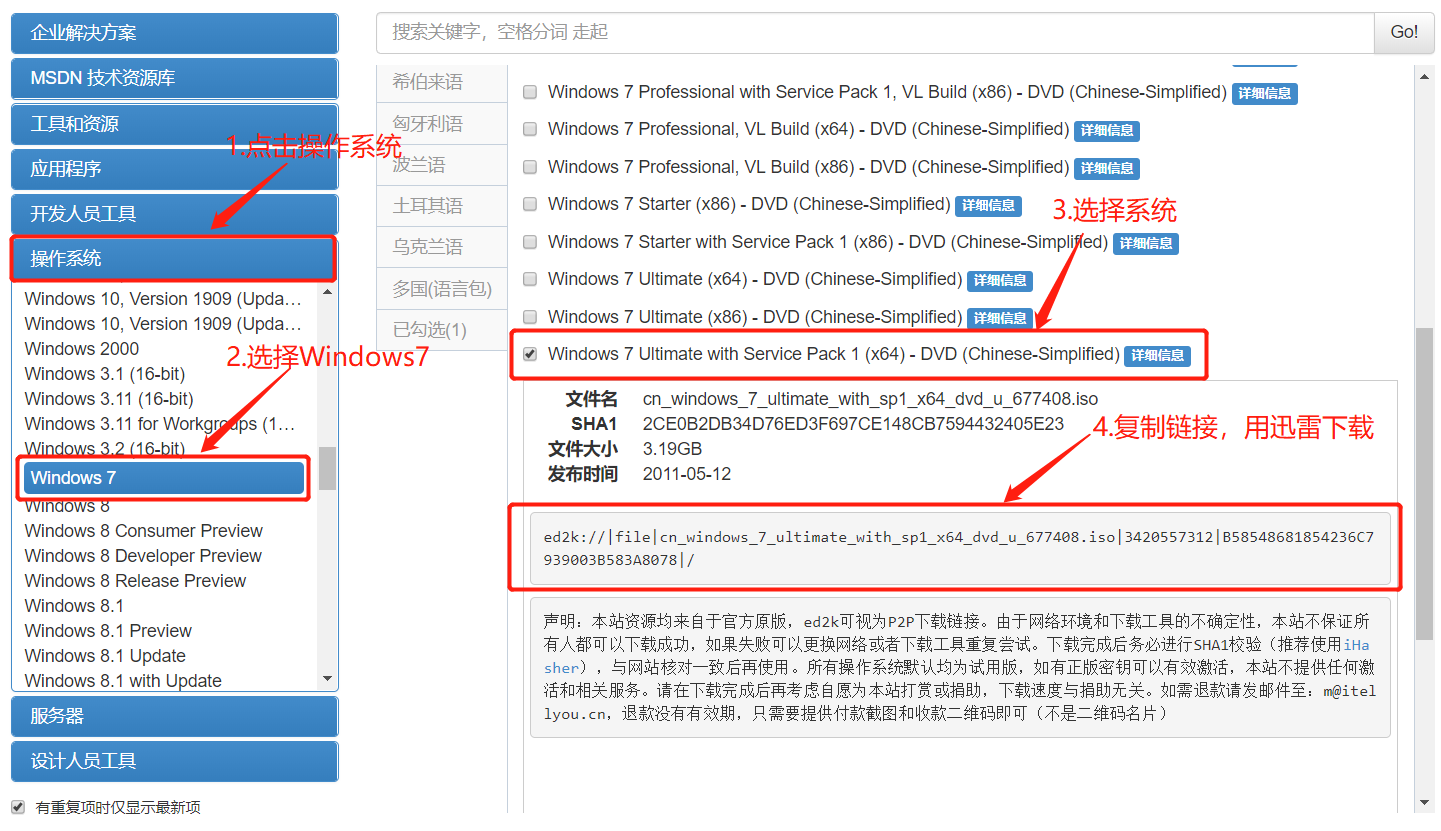This screenshot has height=831, width=1441.
Task: Click the 2011-05-12 release date
Action: tap(687, 474)
